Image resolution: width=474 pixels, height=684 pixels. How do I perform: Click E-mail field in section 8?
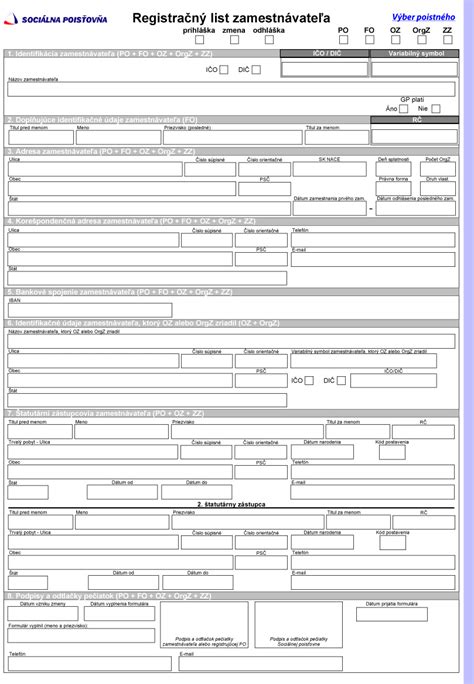[260, 663]
